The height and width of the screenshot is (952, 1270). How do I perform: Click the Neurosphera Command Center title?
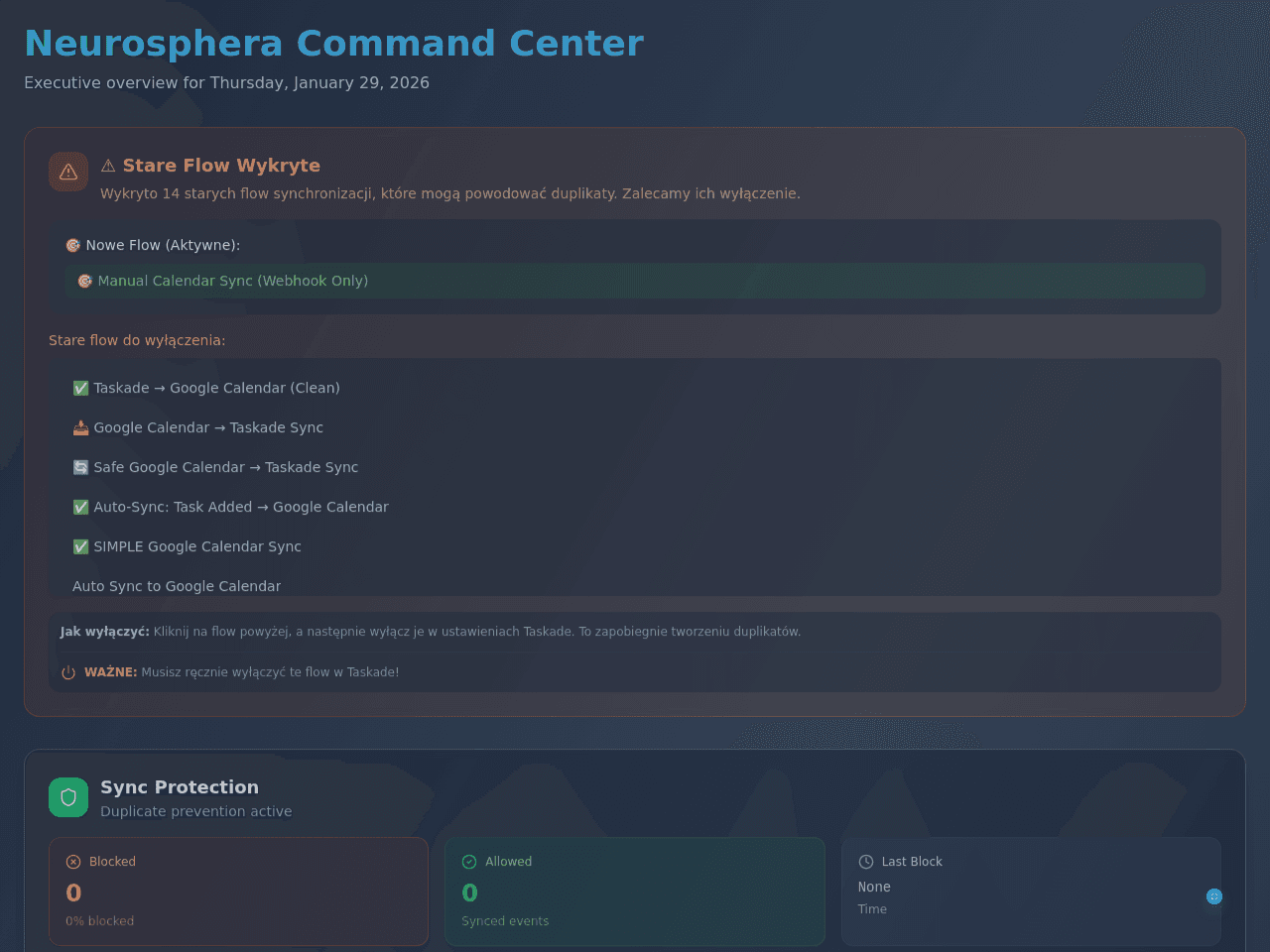[x=334, y=44]
